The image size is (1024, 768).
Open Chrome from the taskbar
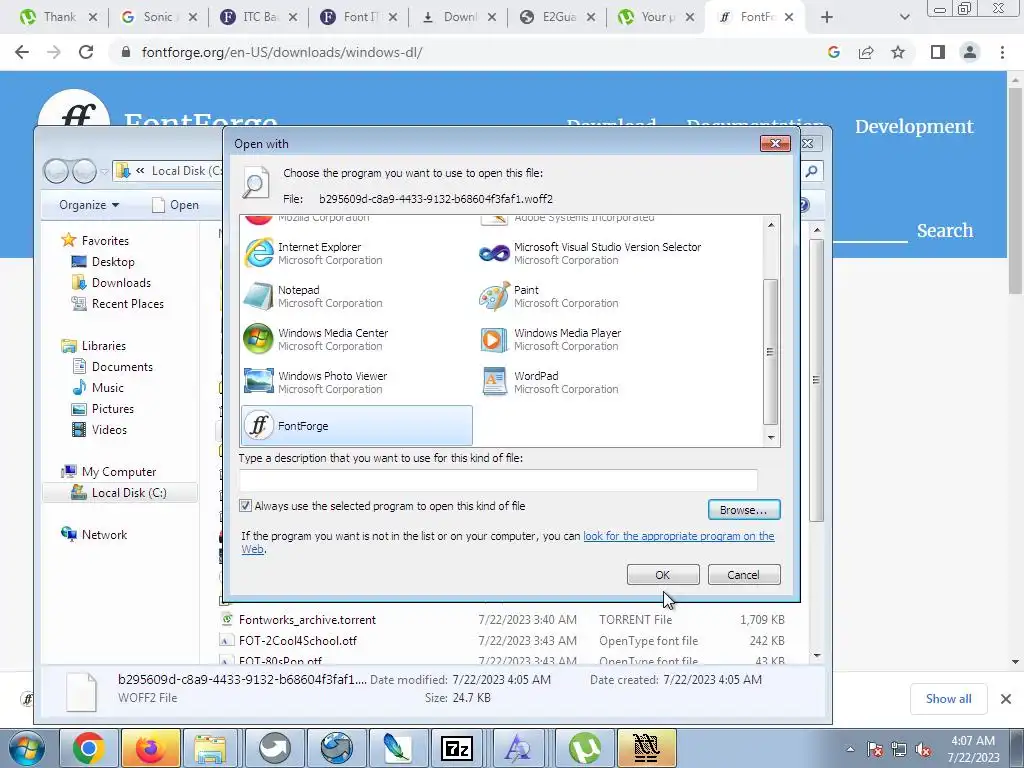pos(88,748)
